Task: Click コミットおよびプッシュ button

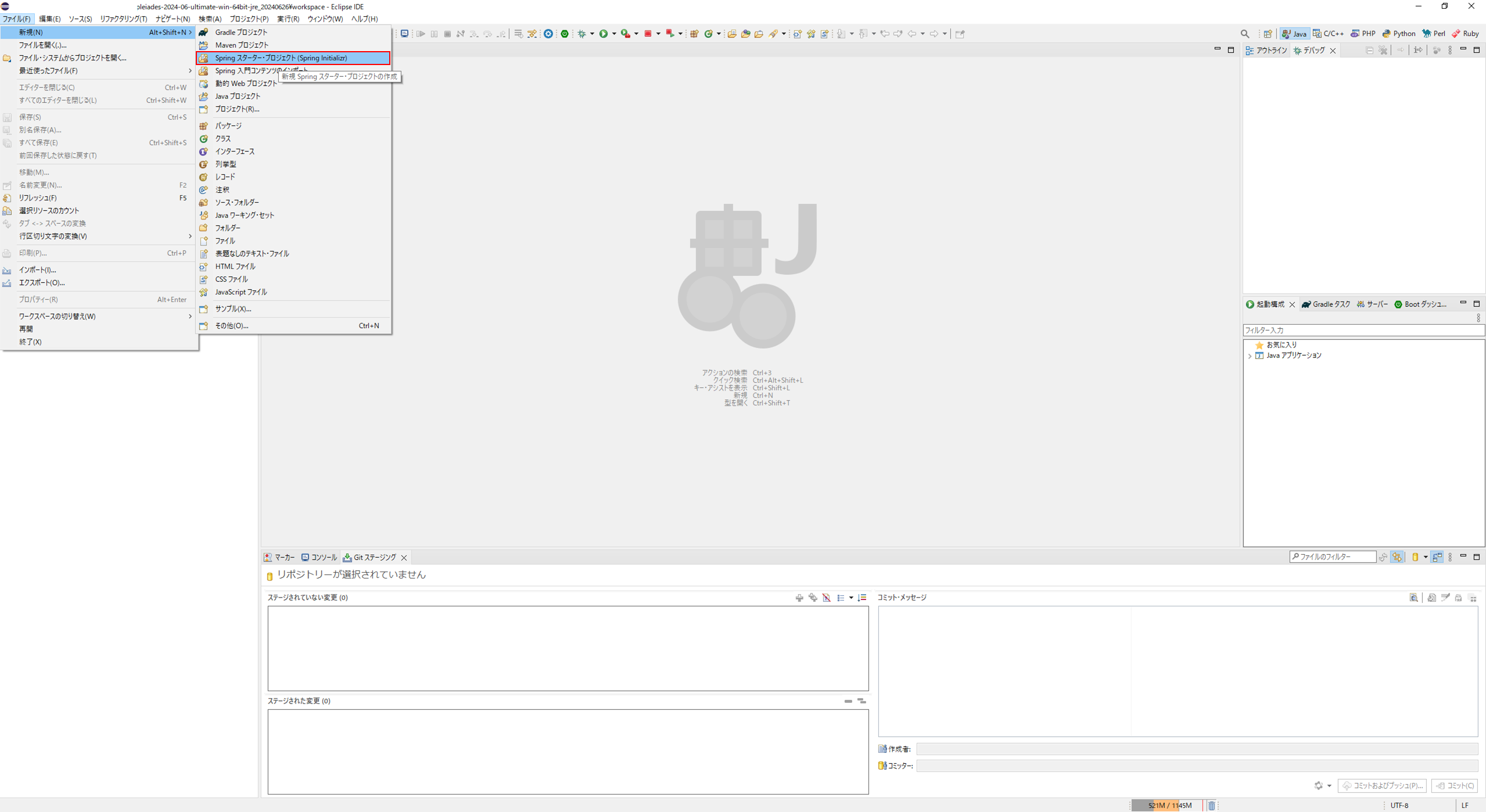Action: coord(1382,785)
